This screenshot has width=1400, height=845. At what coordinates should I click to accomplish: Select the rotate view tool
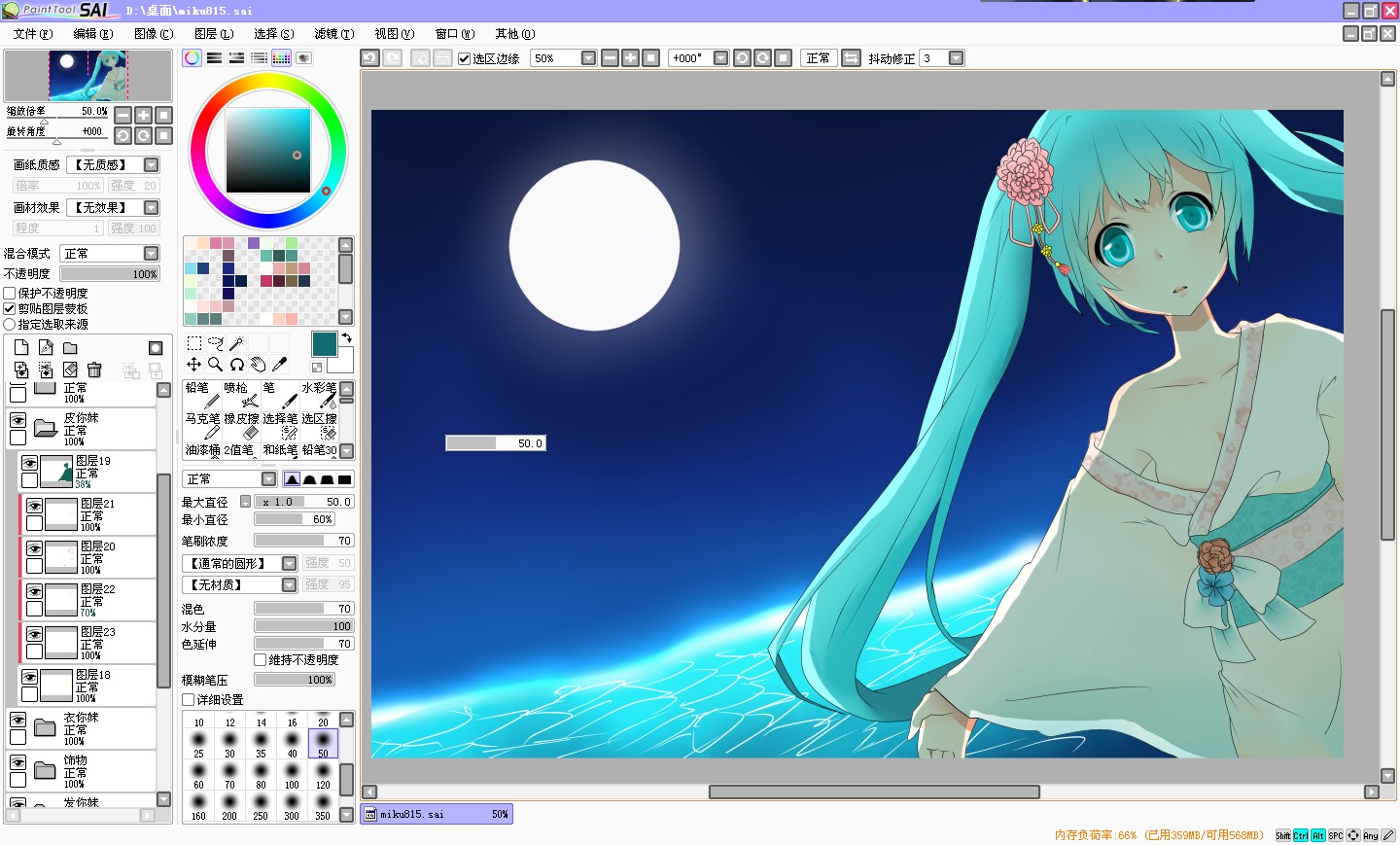pyautogui.click(x=236, y=365)
